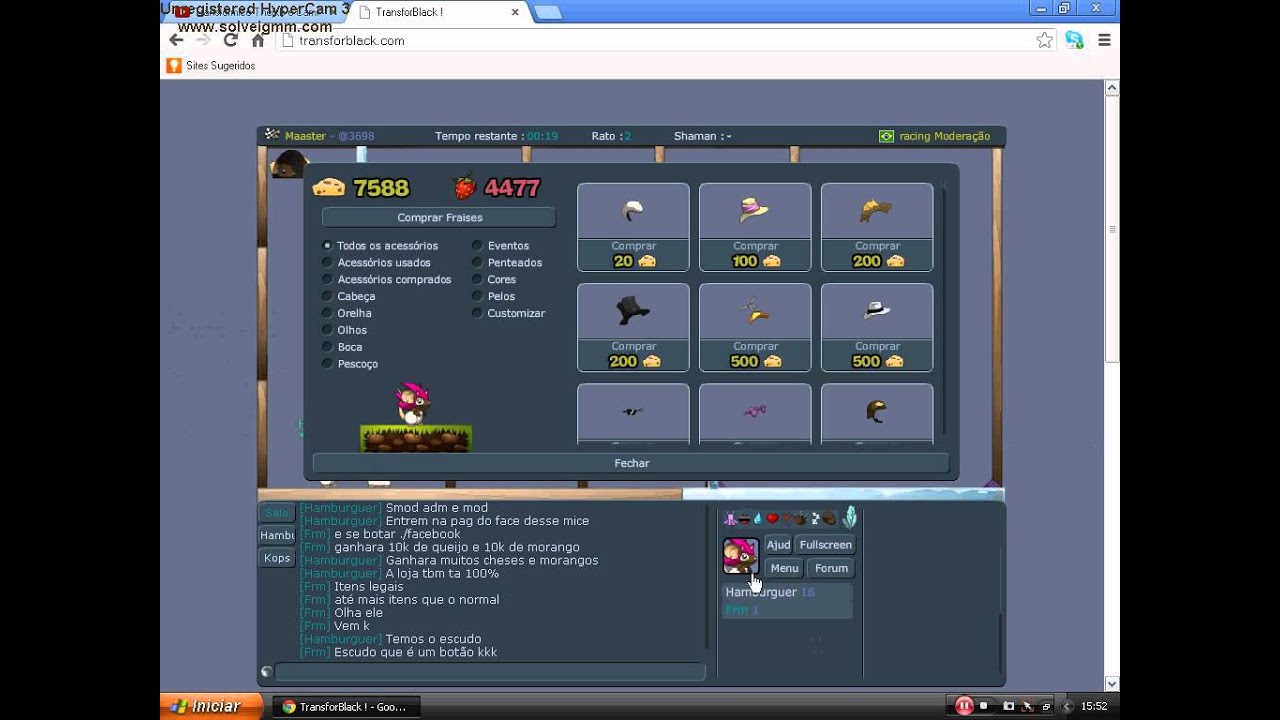Click the black top hat item icon
This screenshot has width=1280, height=720.
coord(633,311)
